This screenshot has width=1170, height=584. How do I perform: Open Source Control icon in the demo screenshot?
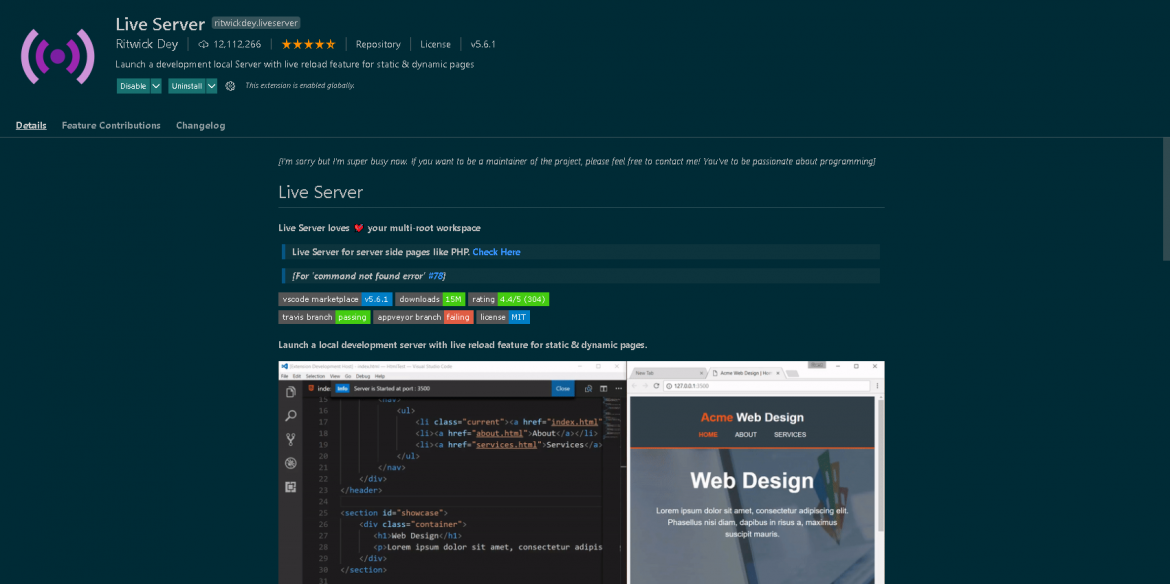tap(291, 438)
